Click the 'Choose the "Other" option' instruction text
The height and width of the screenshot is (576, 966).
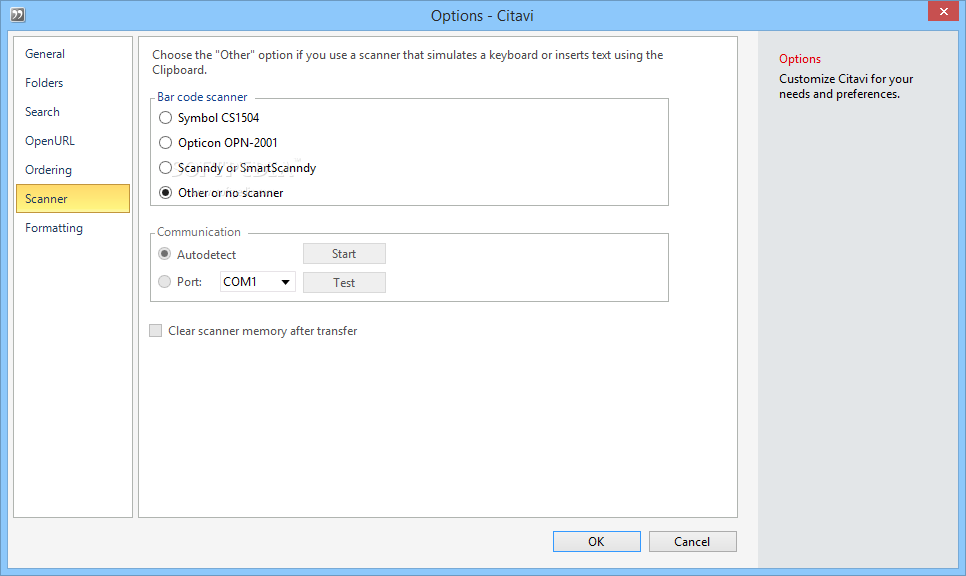[x=407, y=62]
